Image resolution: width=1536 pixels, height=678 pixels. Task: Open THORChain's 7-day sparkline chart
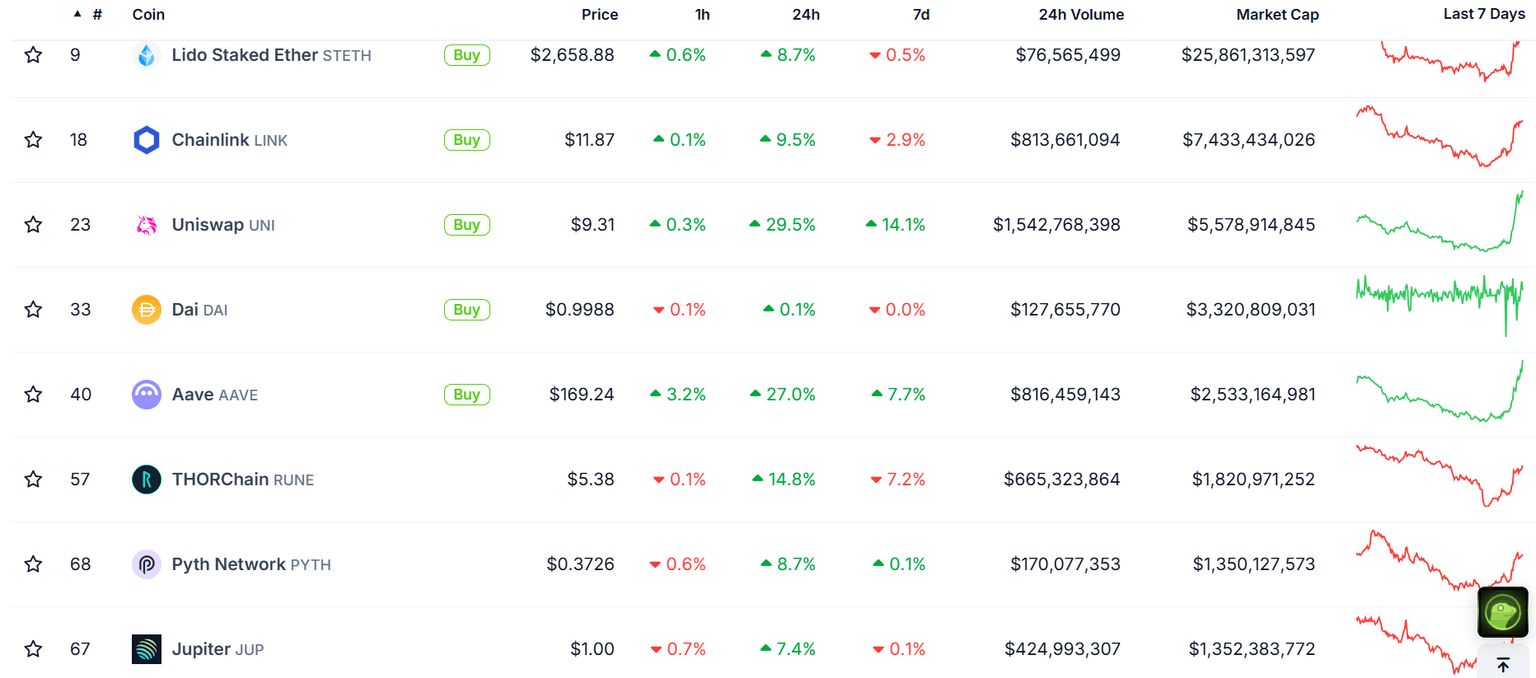pos(1440,479)
